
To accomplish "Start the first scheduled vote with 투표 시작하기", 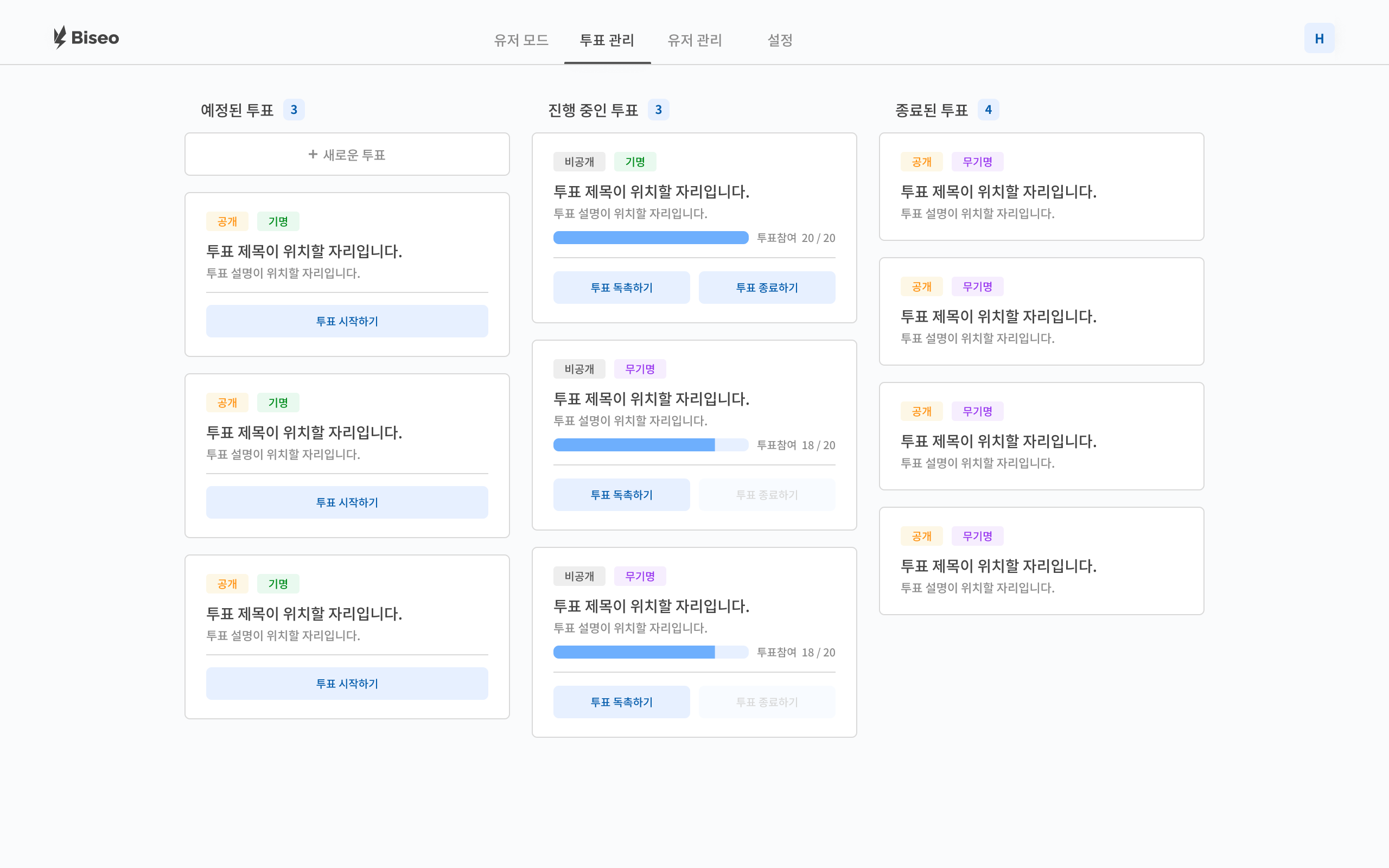I will pyautogui.click(x=347, y=321).
